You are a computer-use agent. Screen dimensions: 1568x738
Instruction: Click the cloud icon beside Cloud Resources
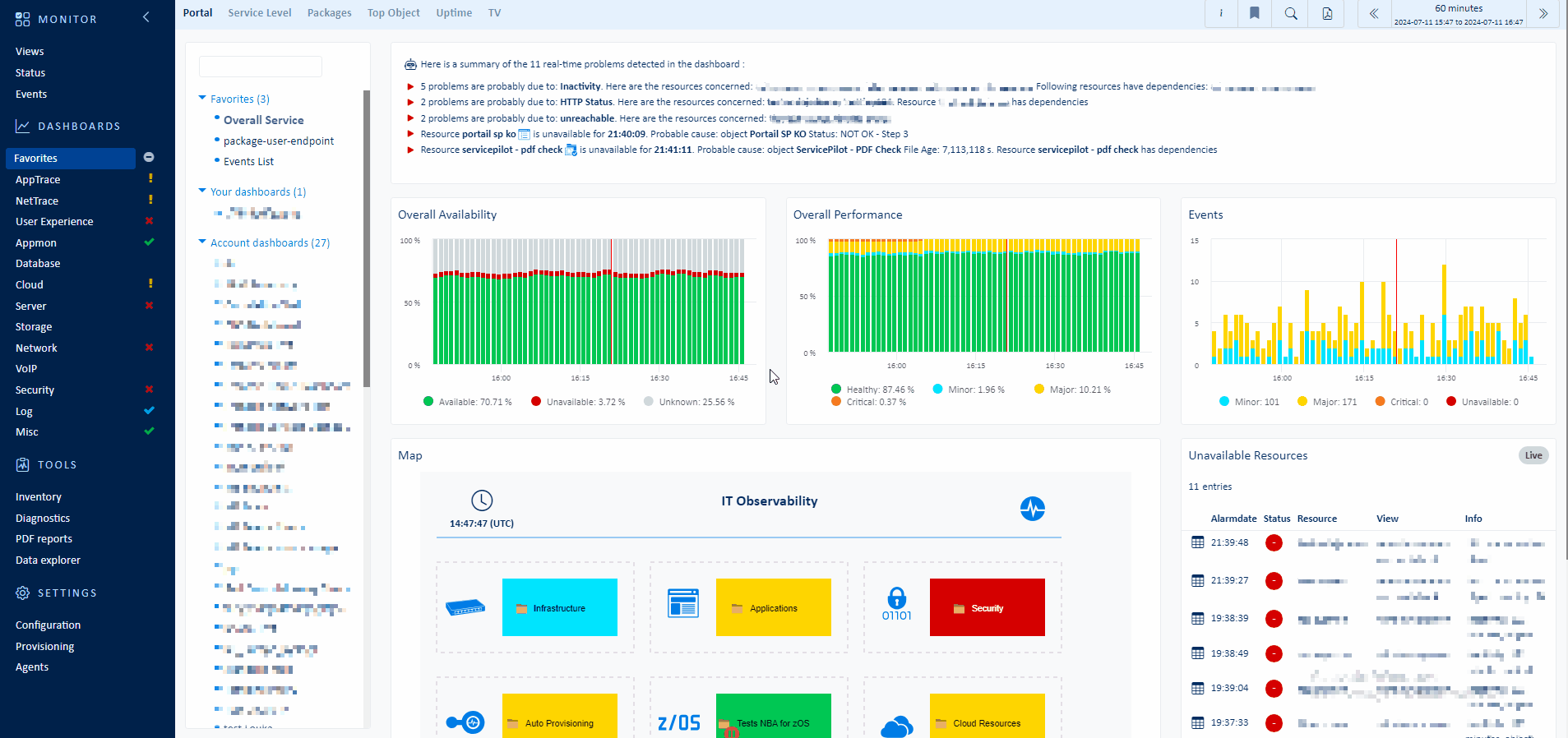897,726
